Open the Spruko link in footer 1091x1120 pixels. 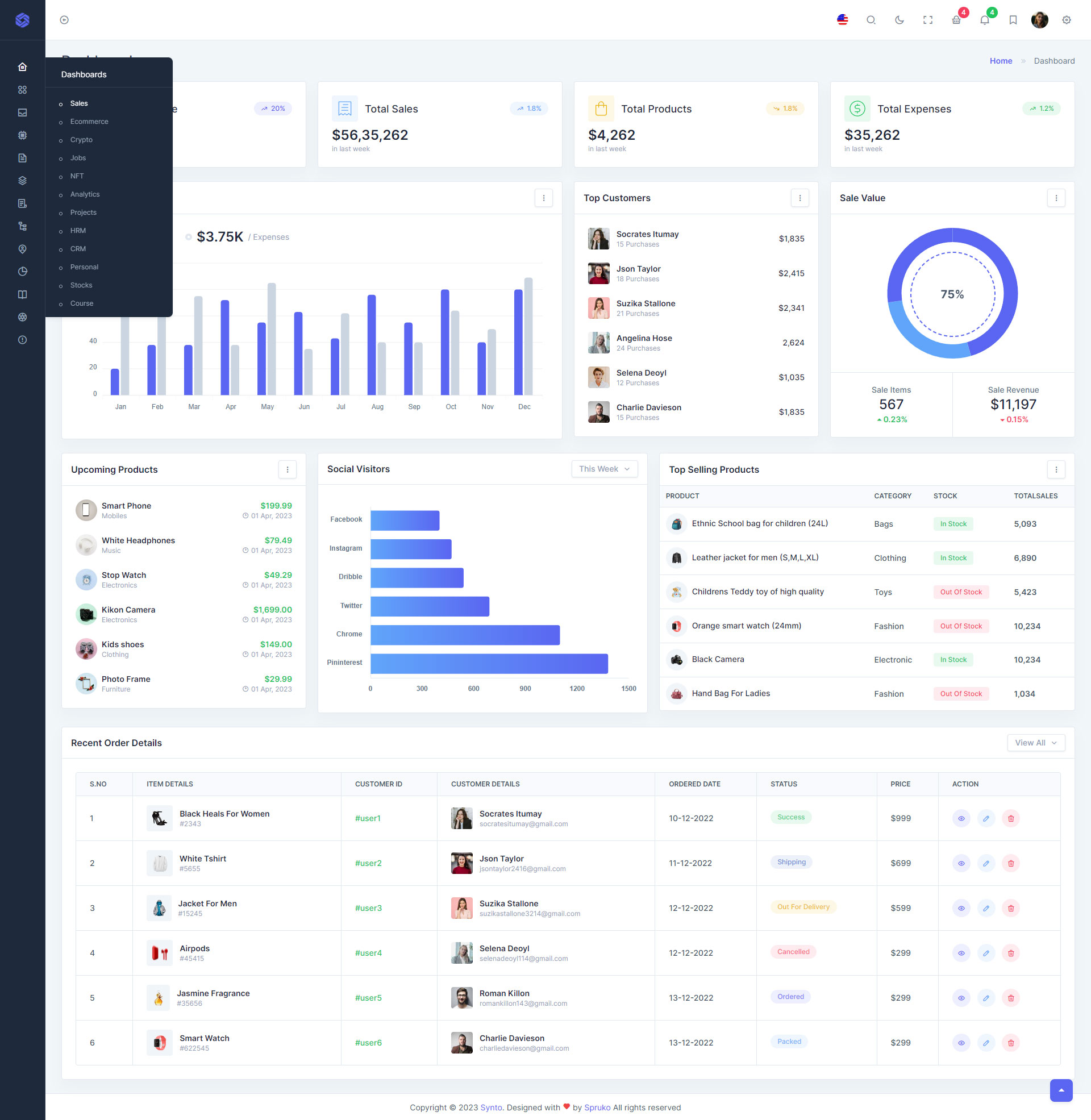[x=597, y=1107]
